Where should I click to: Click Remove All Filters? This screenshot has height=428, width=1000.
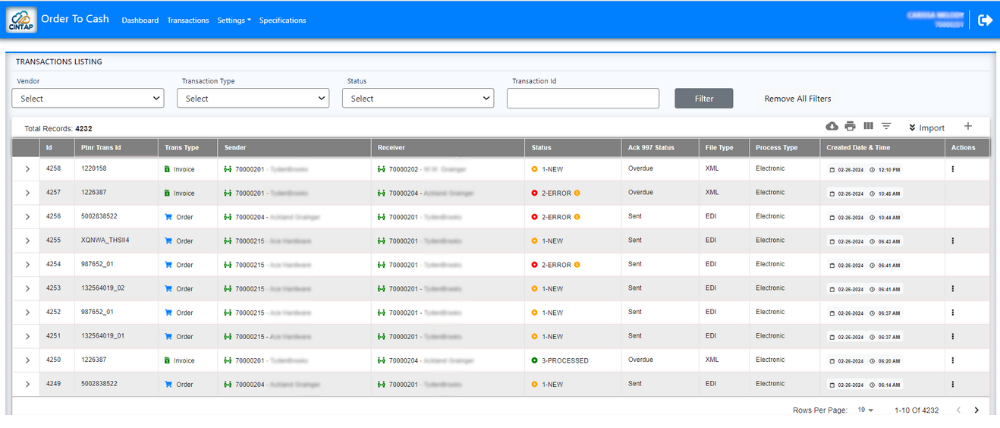797,99
